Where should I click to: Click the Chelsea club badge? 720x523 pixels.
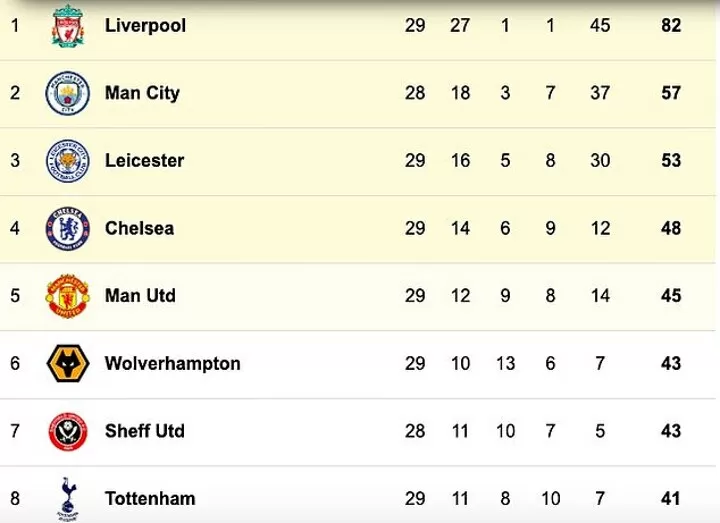[68, 228]
